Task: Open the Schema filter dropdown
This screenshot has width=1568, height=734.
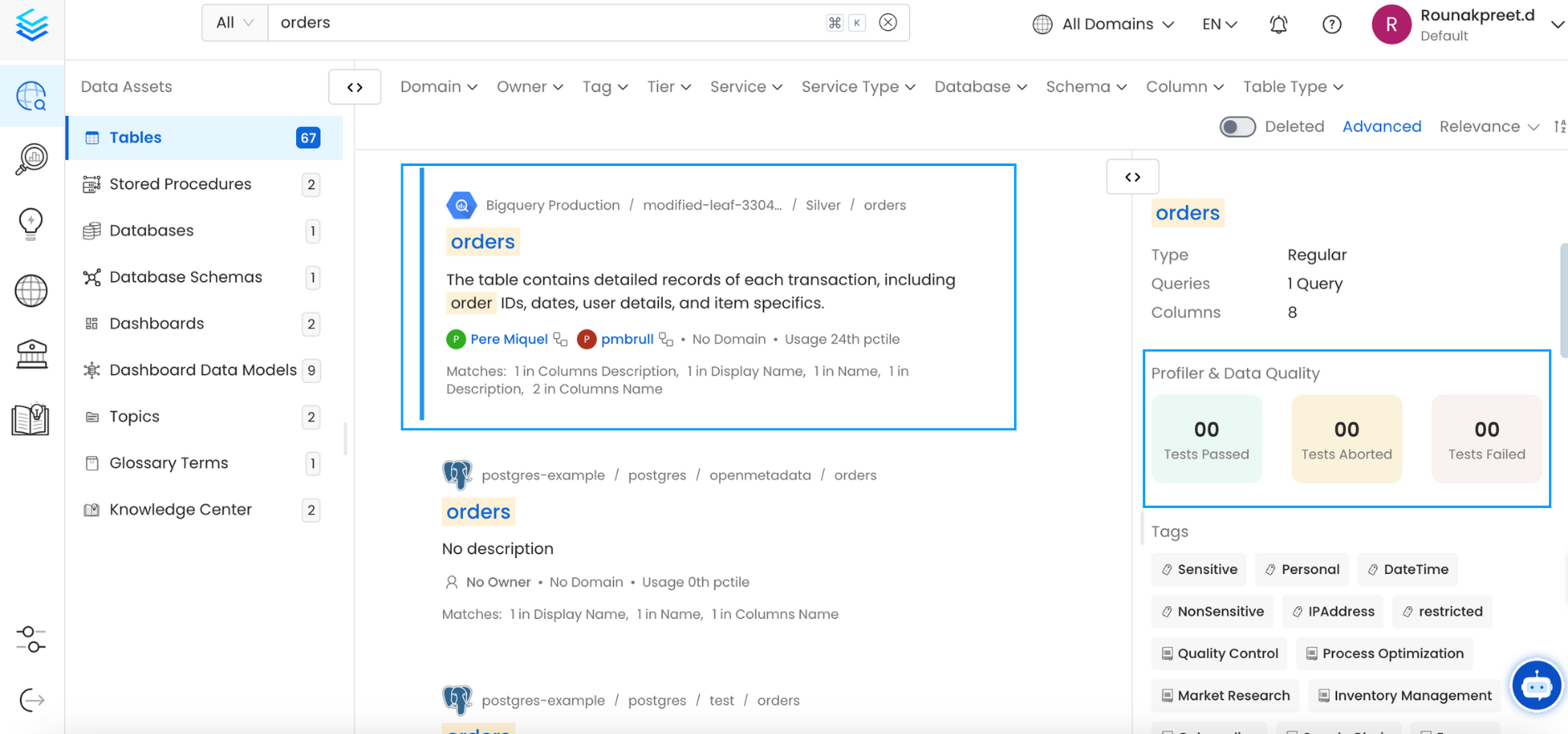Action: coord(1087,87)
